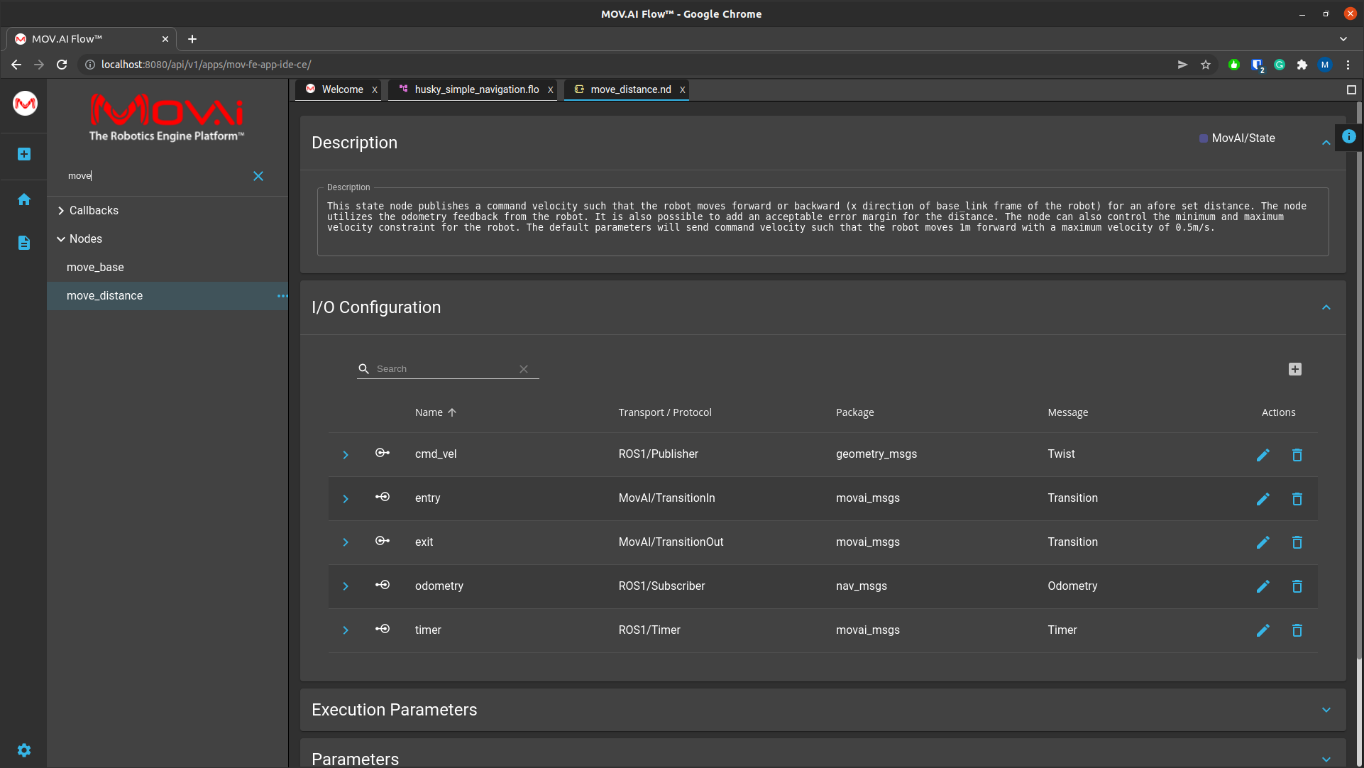Screen dimensions: 1364x768
Task: Click the home icon in sidebar
Action: (24, 199)
